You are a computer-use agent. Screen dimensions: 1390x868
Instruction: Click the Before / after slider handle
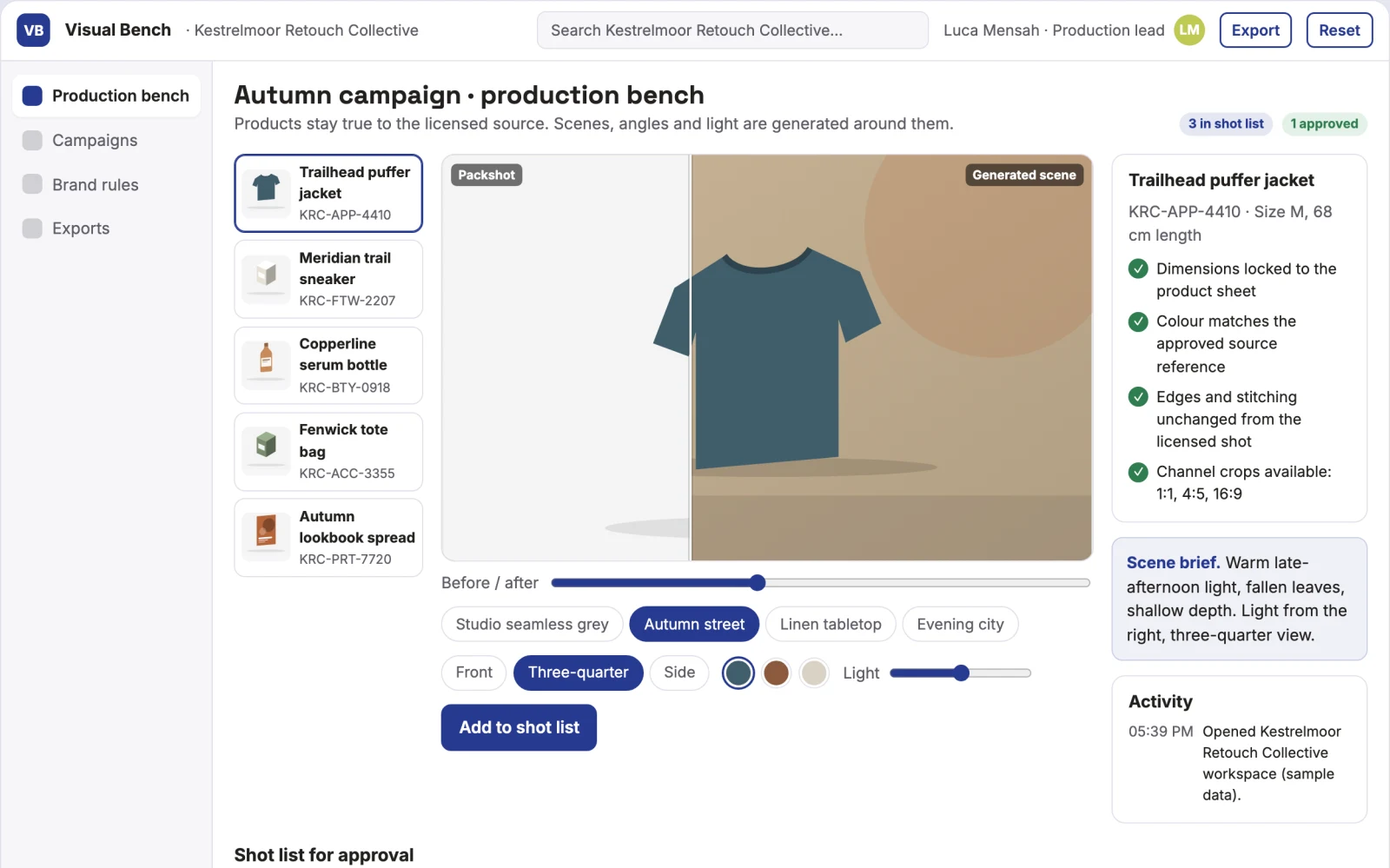point(758,583)
